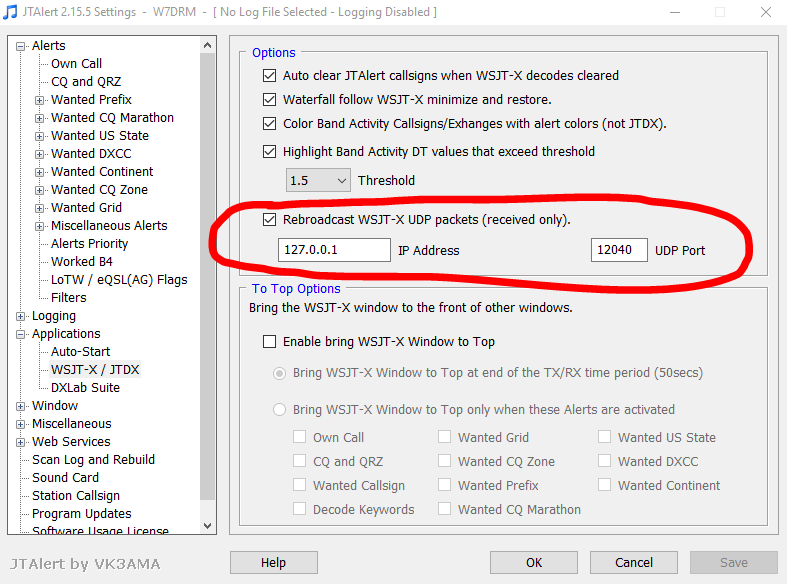Click the Cancel button
Image resolution: width=787 pixels, height=584 pixels.
(633, 563)
